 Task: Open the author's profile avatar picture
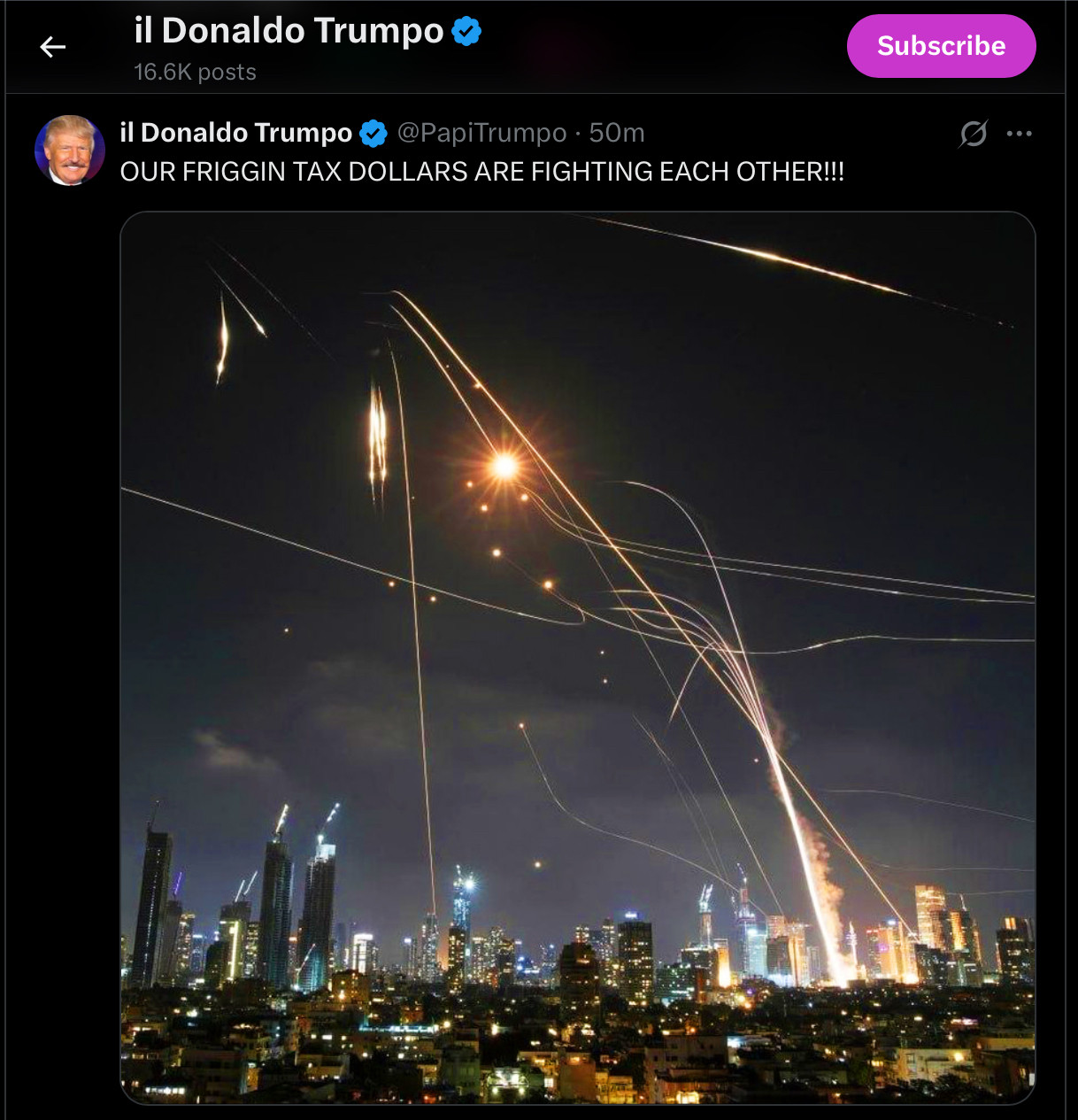69,151
